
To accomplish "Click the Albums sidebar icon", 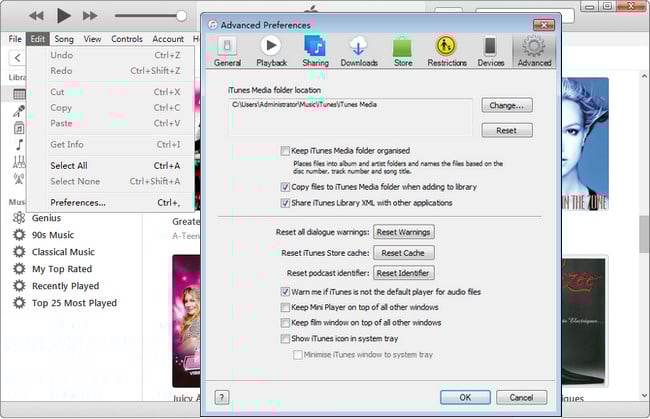I will [x=19, y=128].
